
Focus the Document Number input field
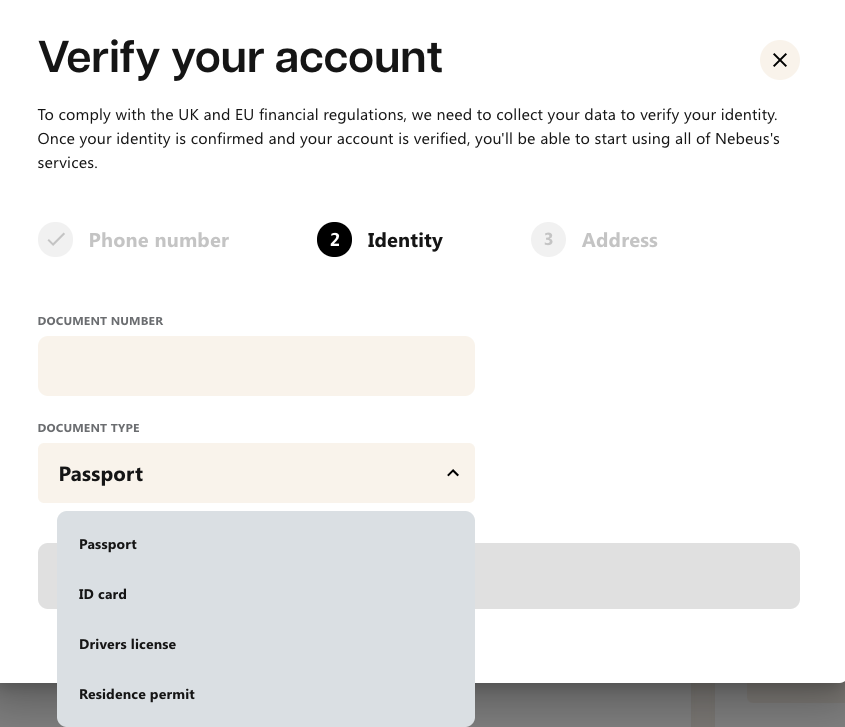click(x=256, y=366)
